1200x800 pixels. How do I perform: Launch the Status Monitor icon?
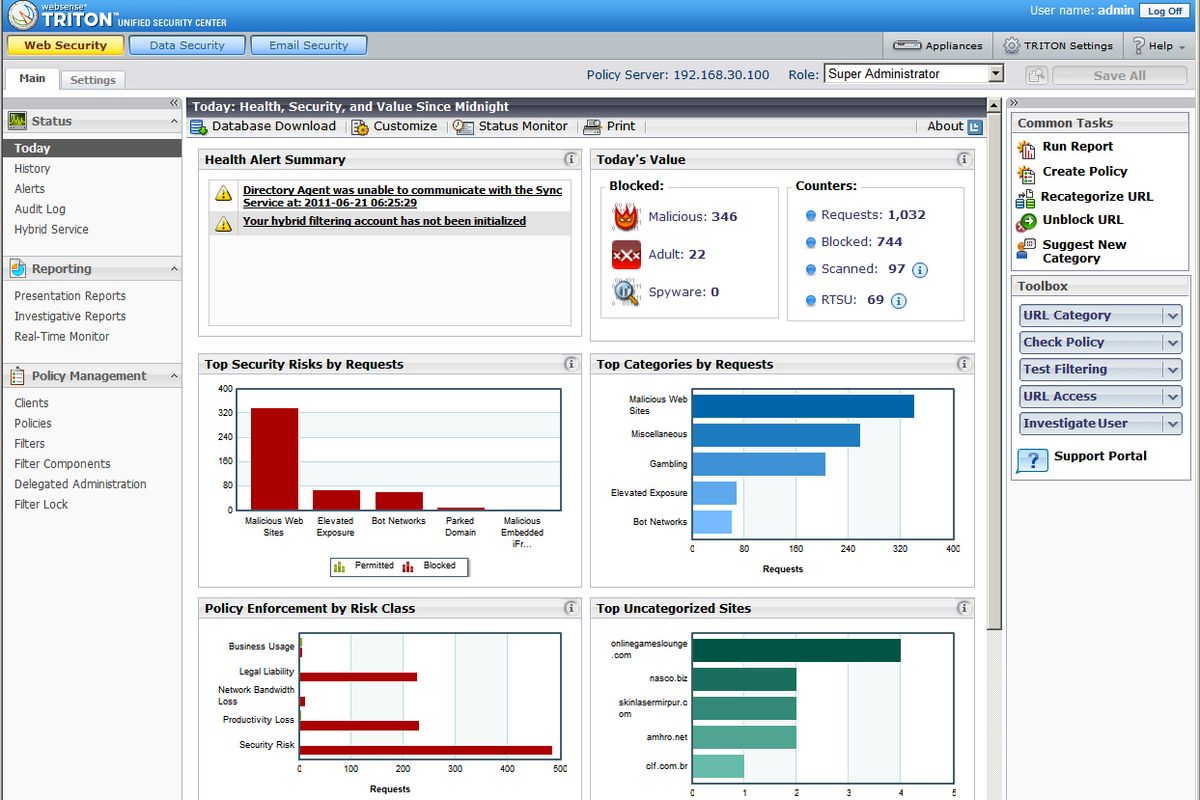coord(462,126)
